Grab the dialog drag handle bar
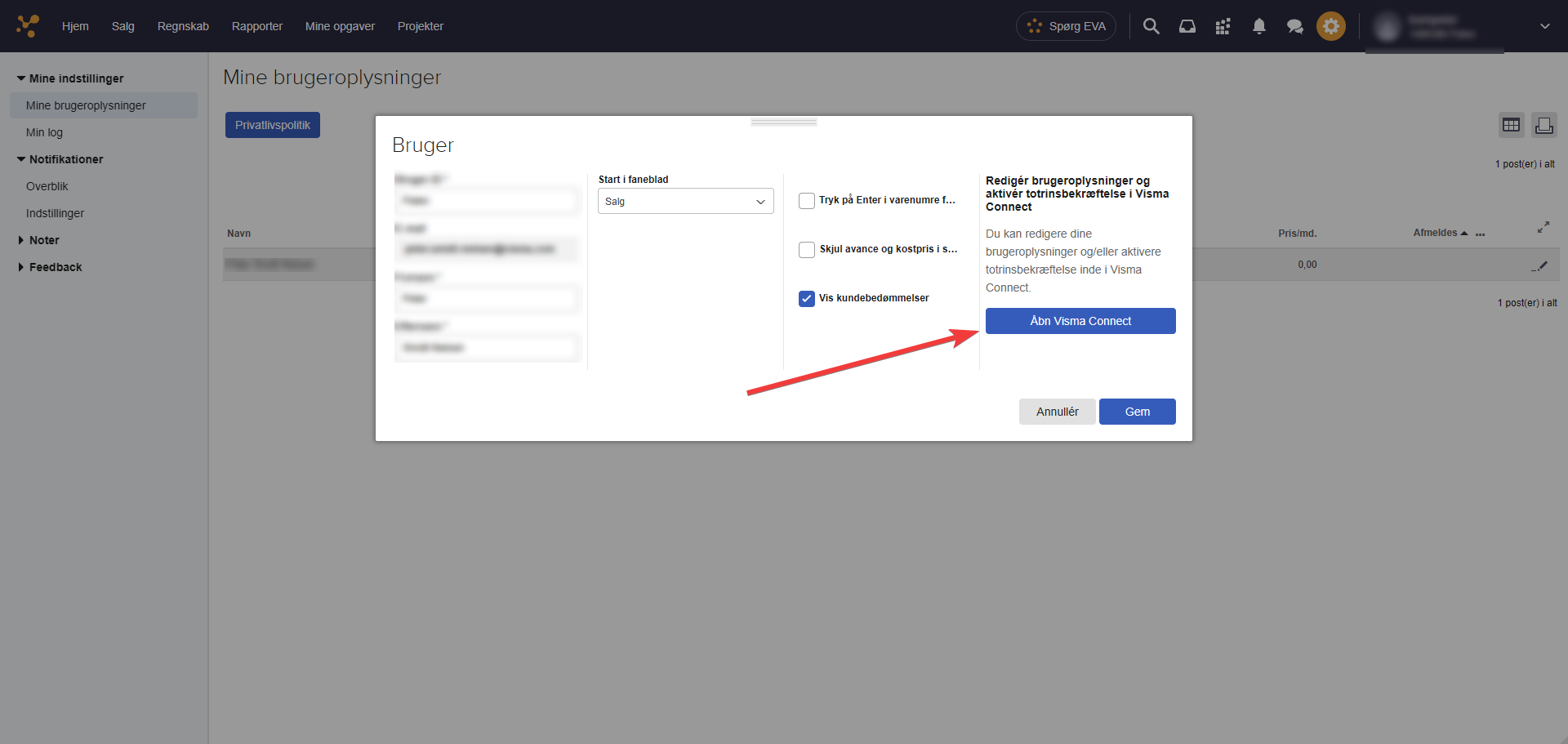1568x744 pixels. (784, 122)
